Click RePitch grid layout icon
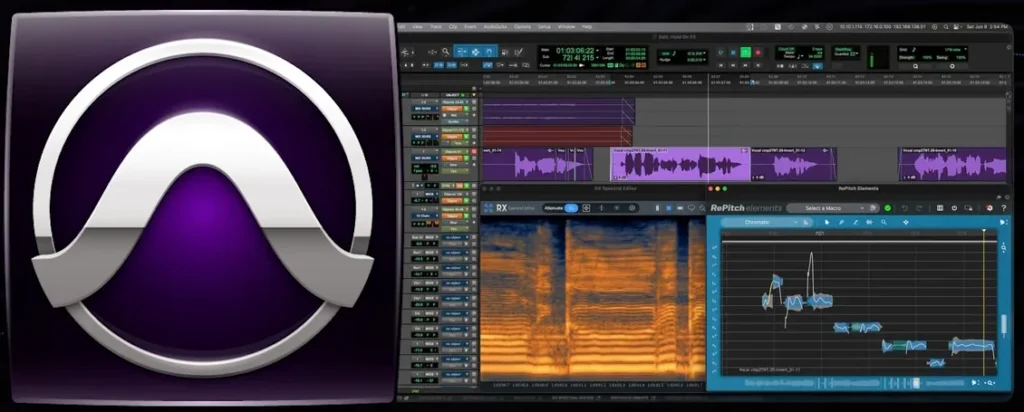 pos(940,208)
